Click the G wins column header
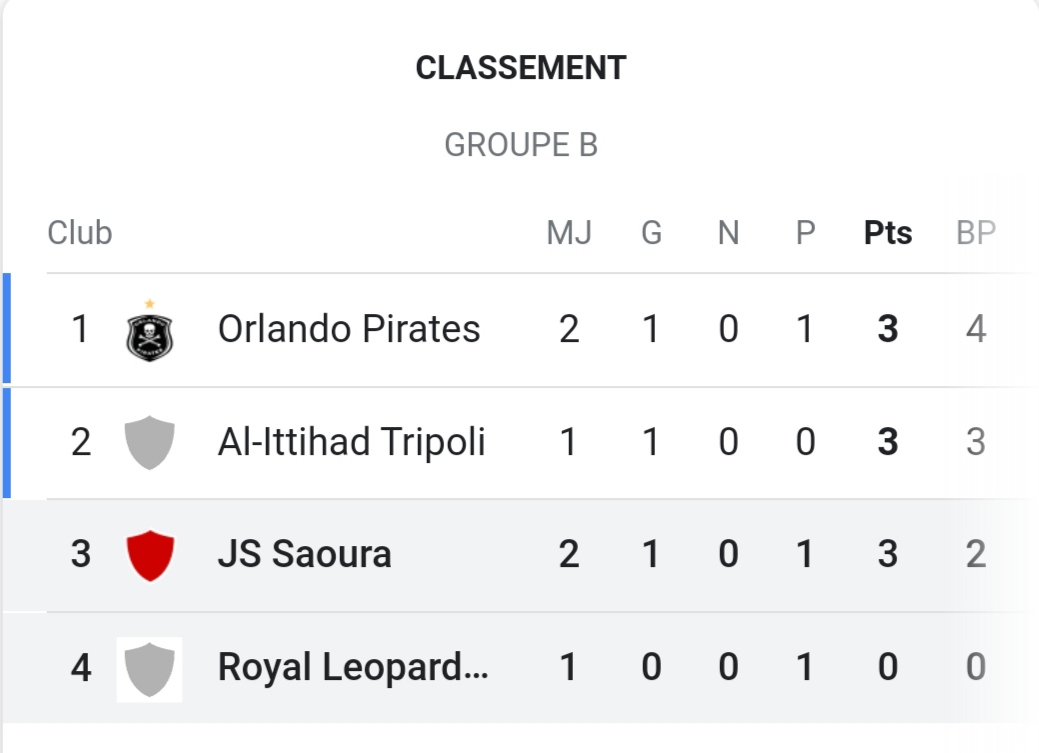1039x753 pixels. 651,233
